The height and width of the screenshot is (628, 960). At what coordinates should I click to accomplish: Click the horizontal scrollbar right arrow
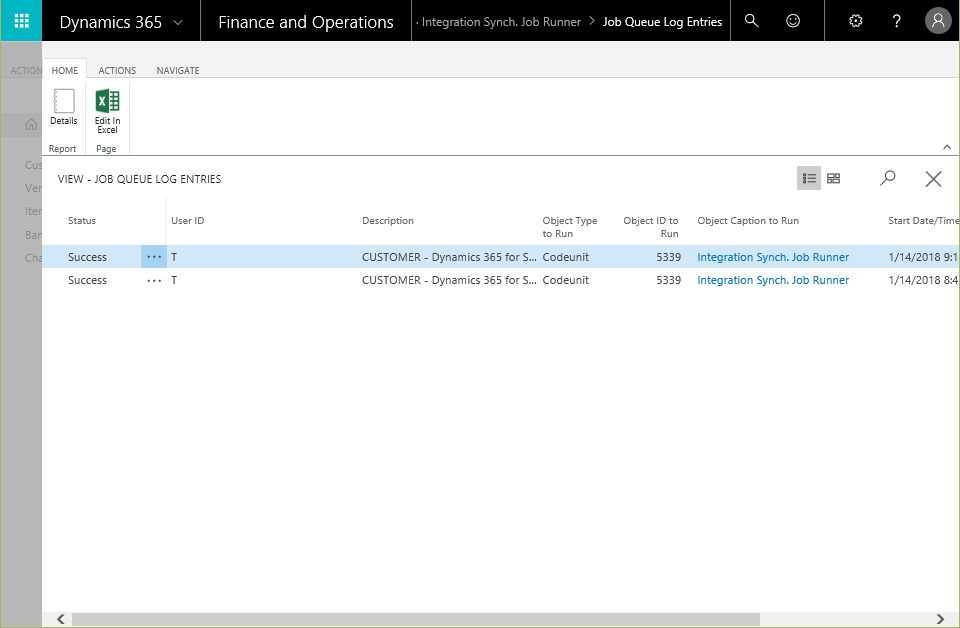tap(940, 619)
